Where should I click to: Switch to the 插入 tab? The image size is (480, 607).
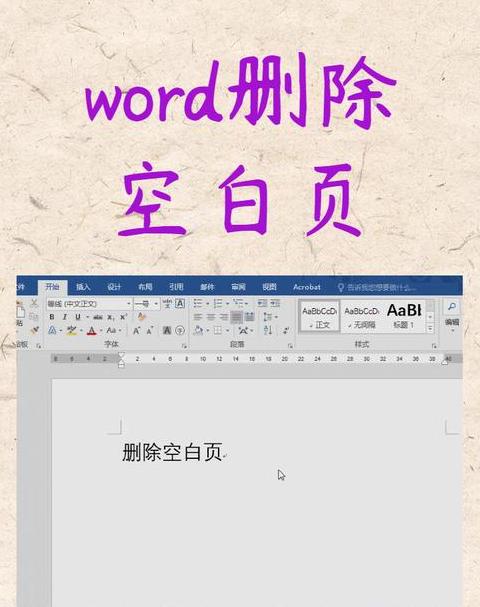click(83, 287)
